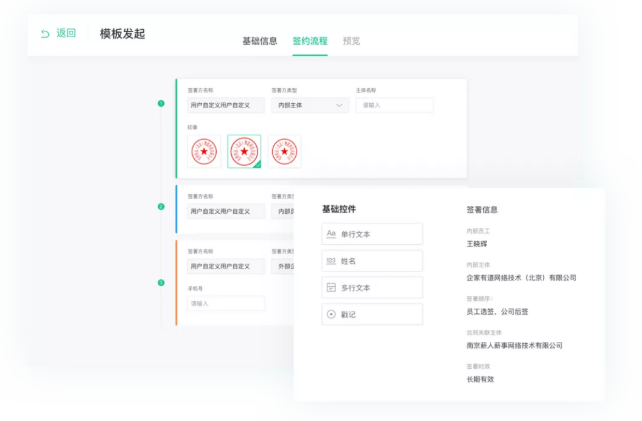Open the 内部主体 signer type dropdown
This screenshot has height=421, width=642.
(310, 105)
